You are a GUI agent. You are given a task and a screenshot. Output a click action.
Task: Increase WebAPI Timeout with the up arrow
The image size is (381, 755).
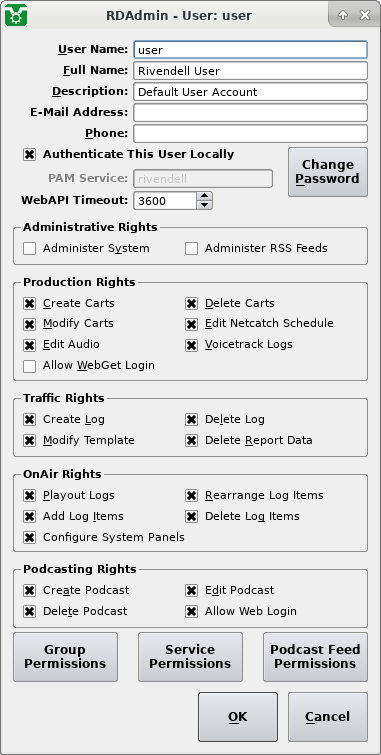tap(205, 196)
